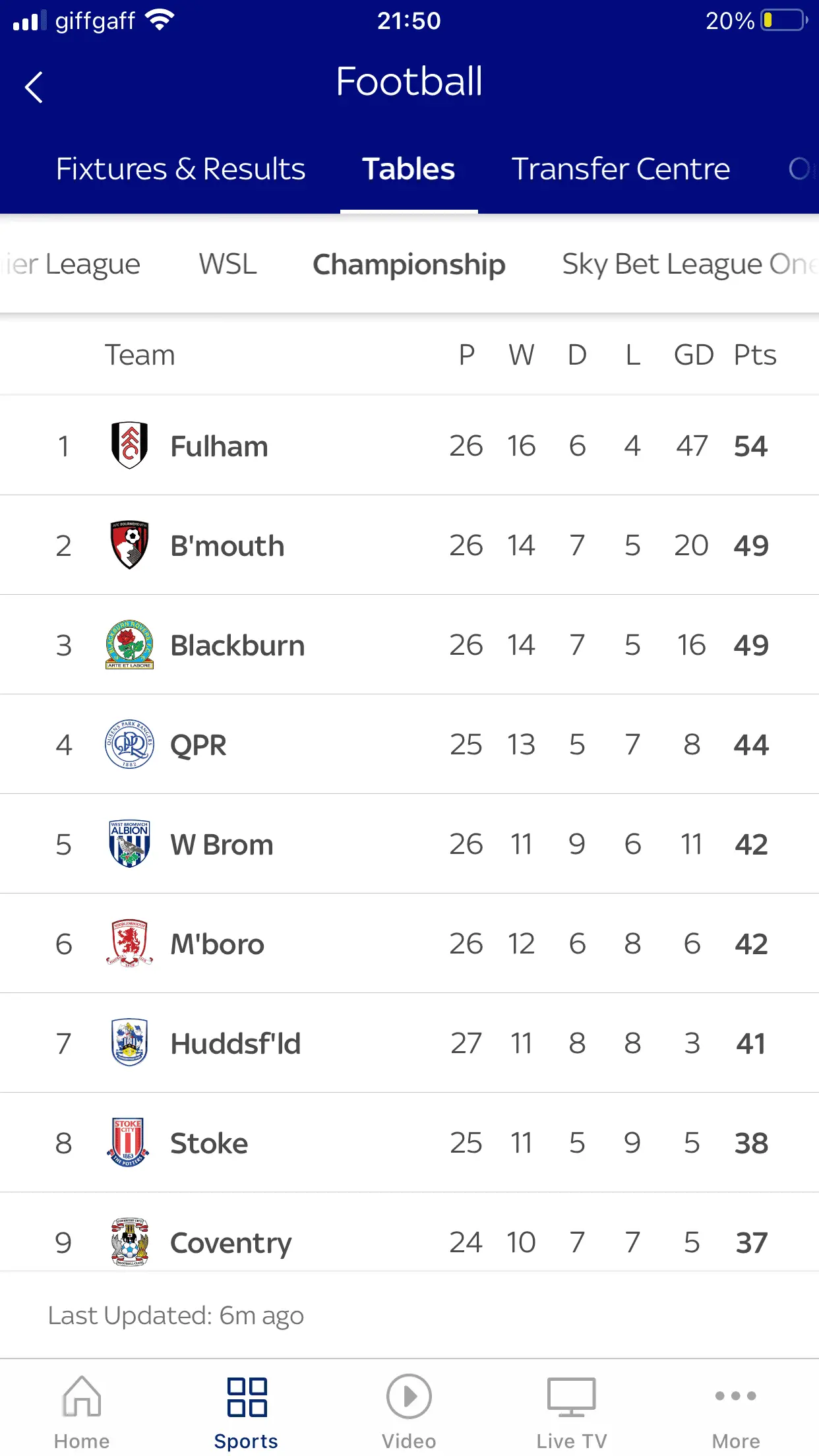This screenshot has height=1456, width=819.
Task: Tap the Bournemouth club badge
Action: [x=129, y=545]
